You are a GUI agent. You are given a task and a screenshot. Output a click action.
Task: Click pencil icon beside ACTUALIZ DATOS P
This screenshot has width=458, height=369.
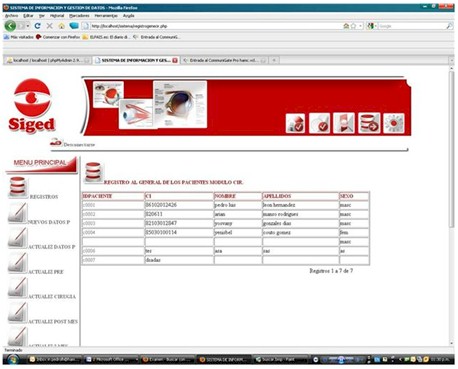[x=17, y=238]
